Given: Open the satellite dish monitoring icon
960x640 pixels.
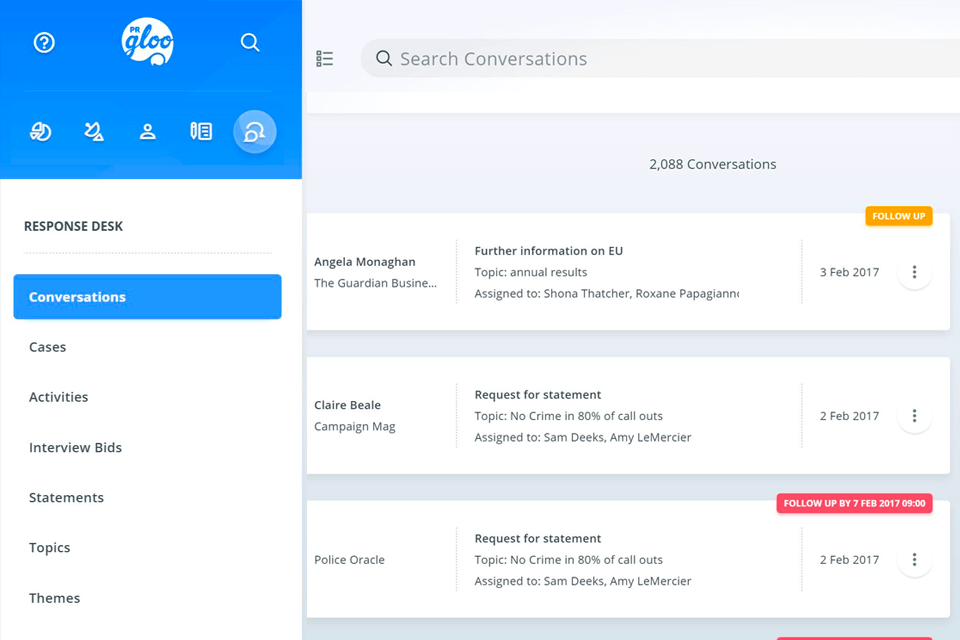Looking at the screenshot, I should click(94, 131).
